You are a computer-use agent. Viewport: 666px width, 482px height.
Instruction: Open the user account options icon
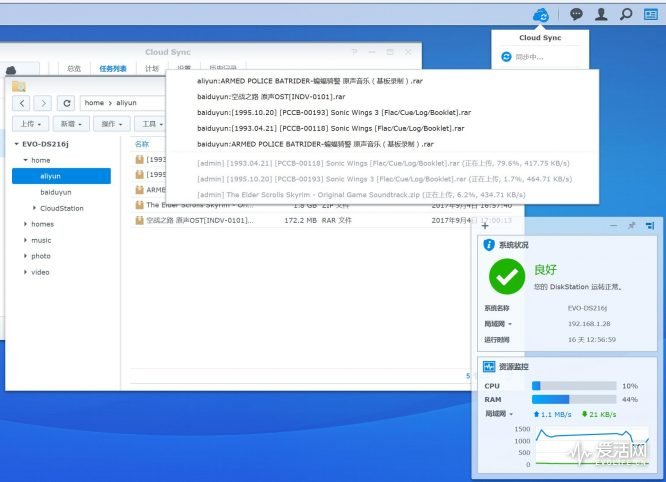coord(601,14)
